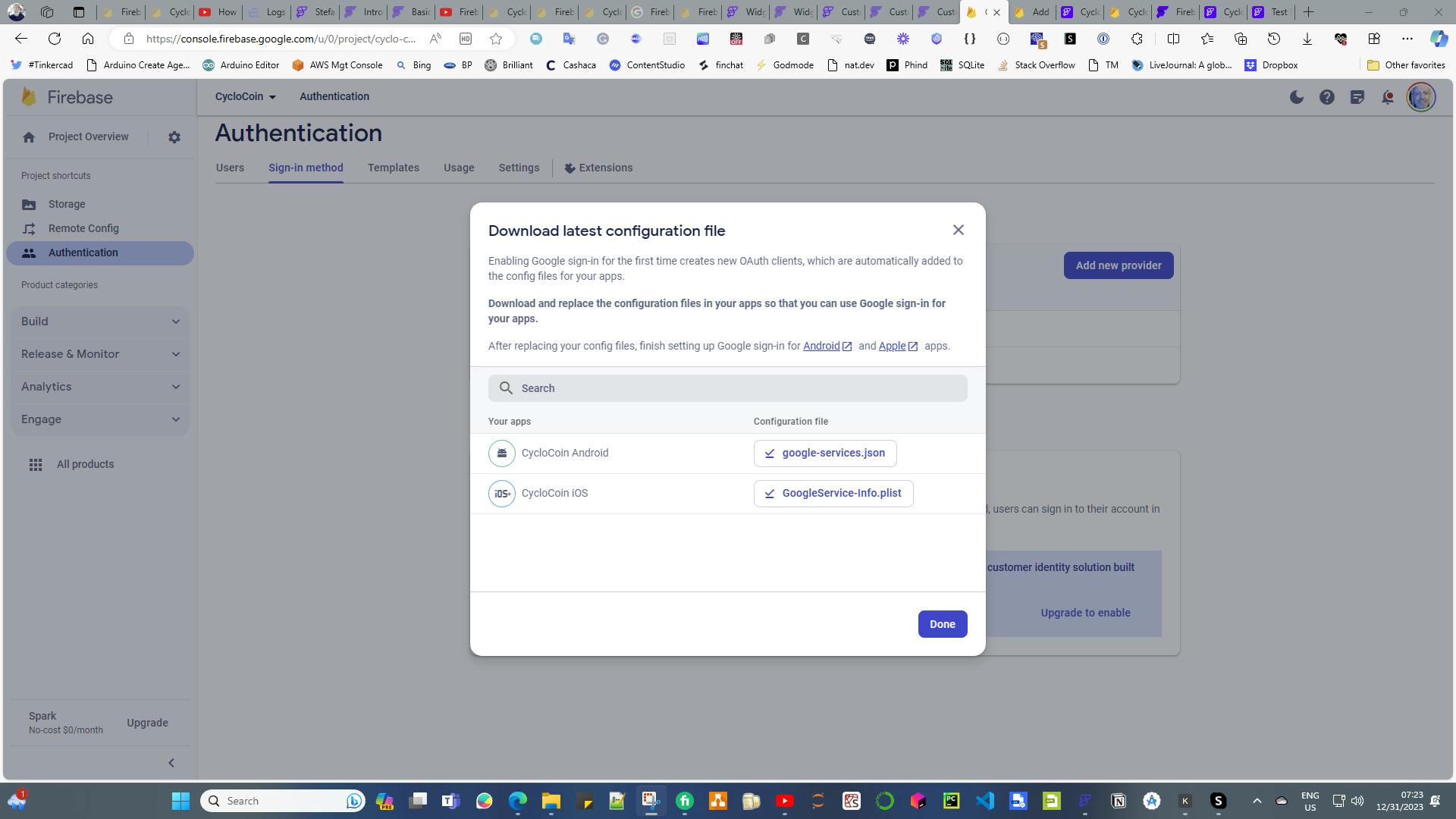Expand Release & Monitor section
The height and width of the screenshot is (819, 1456).
(100, 354)
